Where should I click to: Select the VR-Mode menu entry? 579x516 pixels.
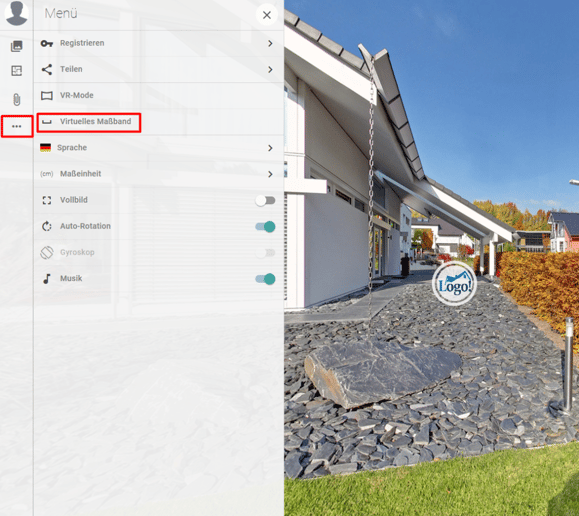[159, 95]
